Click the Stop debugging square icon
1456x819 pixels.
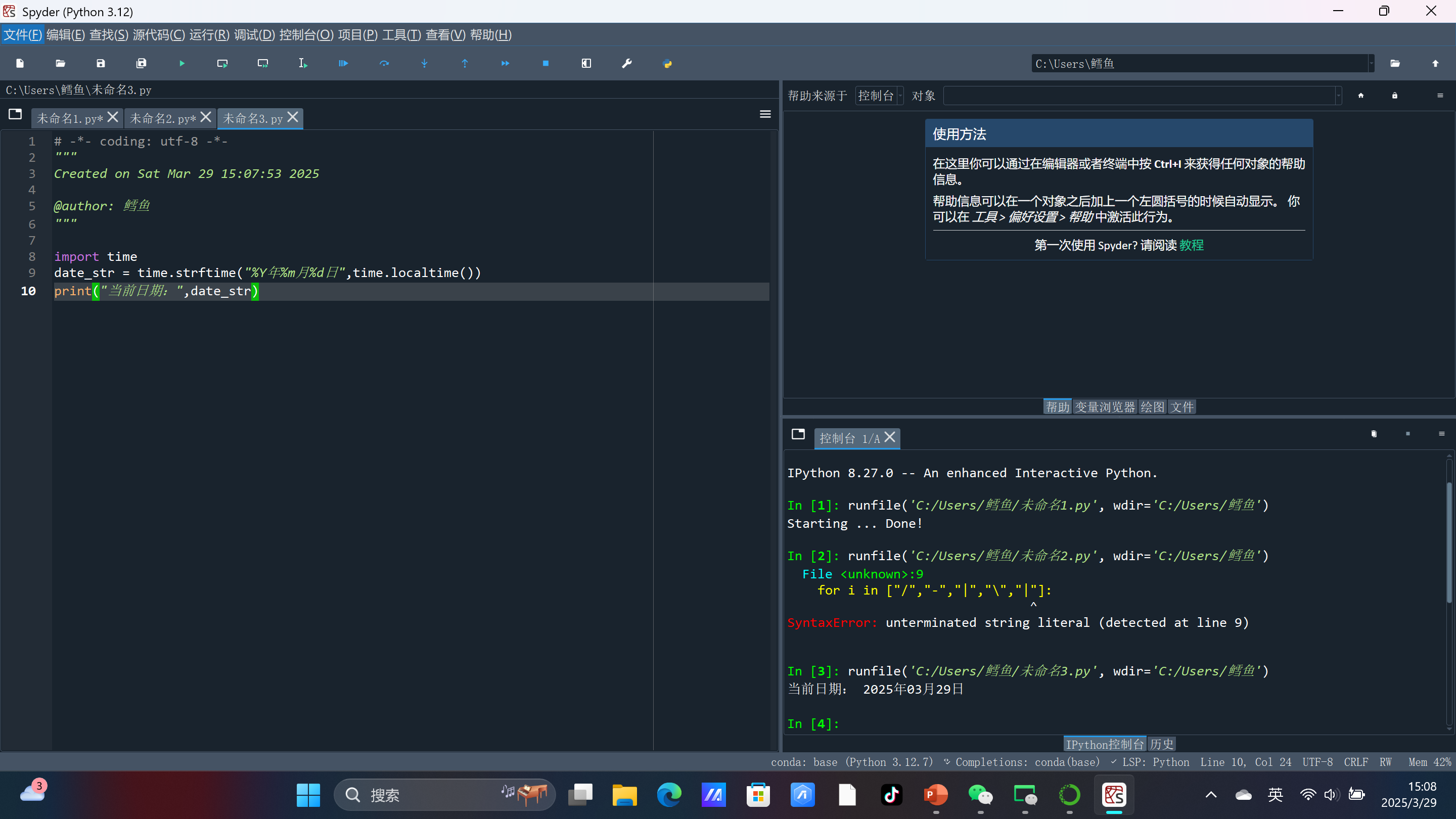pyautogui.click(x=545, y=63)
